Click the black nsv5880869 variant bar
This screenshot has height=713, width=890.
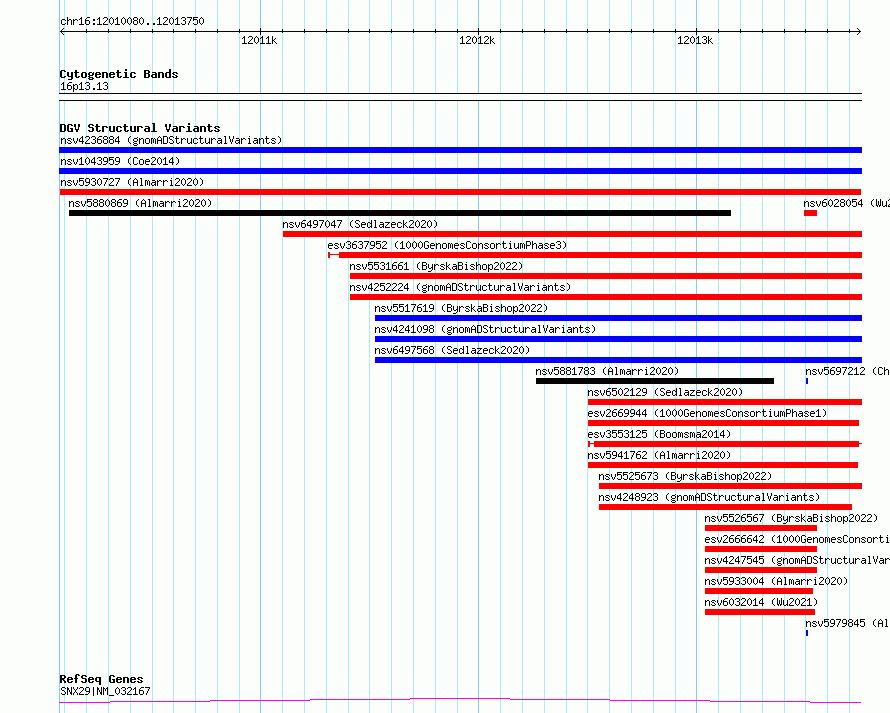point(400,213)
